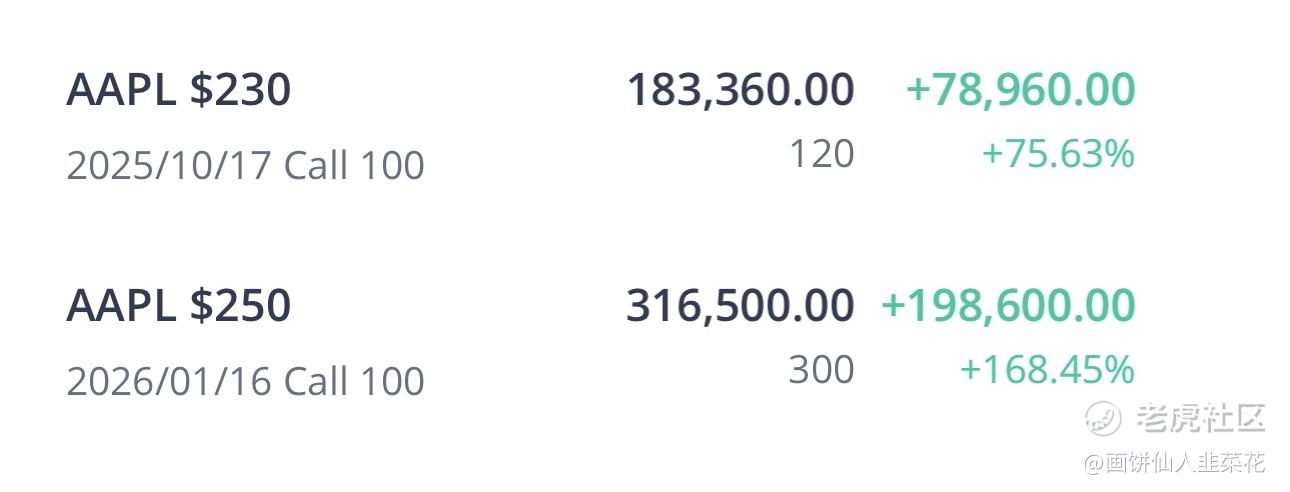Click the $230 strike price
This screenshot has height=492, width=1290.
click(x=240, y=90)
